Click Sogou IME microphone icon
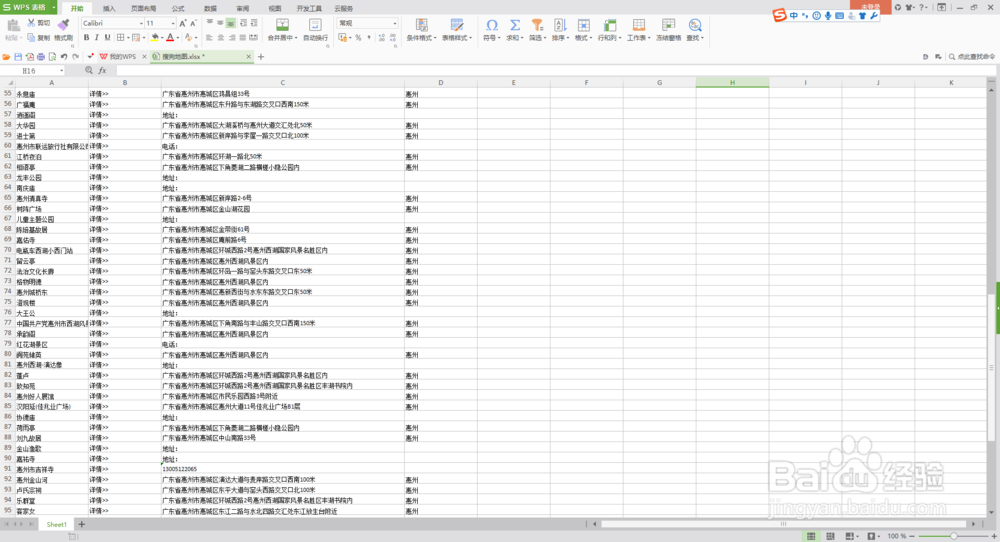The height and width of the screenshot is (542, 1000). point(828,15)
